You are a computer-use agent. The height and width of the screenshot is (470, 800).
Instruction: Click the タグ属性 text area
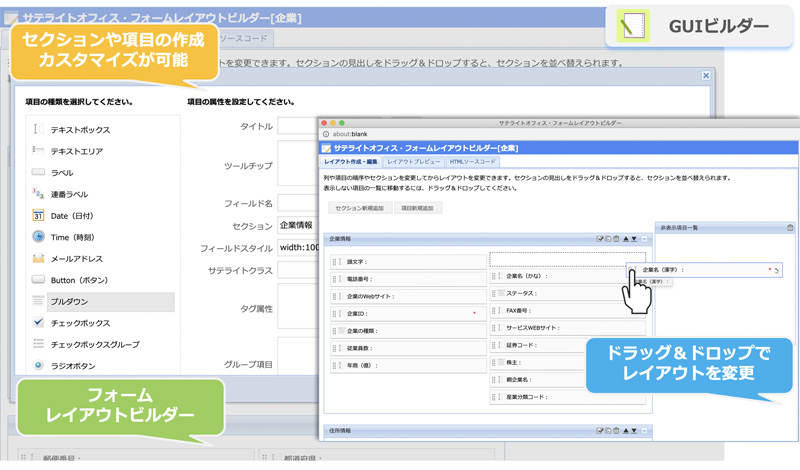pos(298,306)
